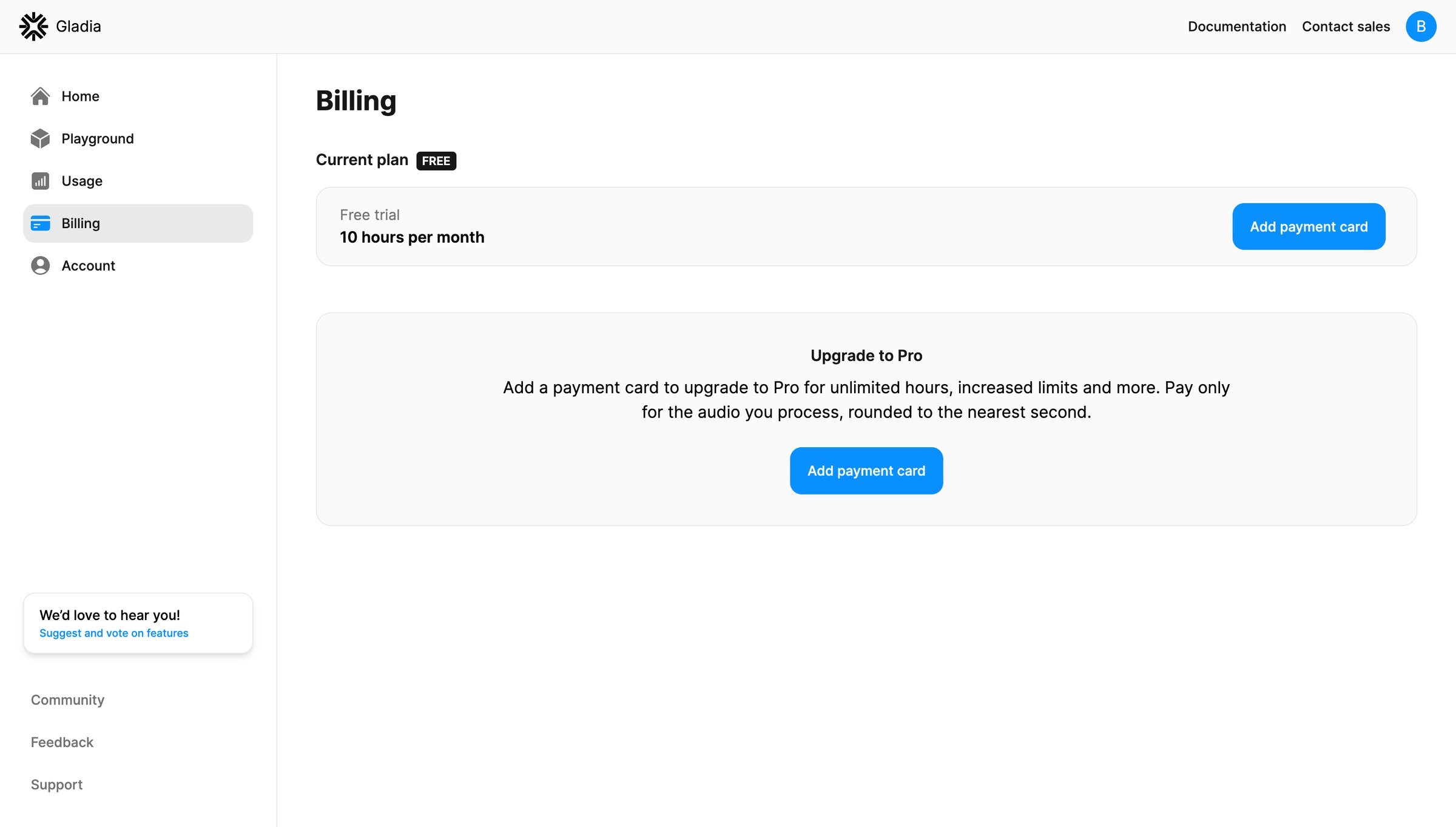This screenshot has height=827, width=1456.
Task: Click the FREE plan badge
Action: pyautogui.click(x=436, y=161)
